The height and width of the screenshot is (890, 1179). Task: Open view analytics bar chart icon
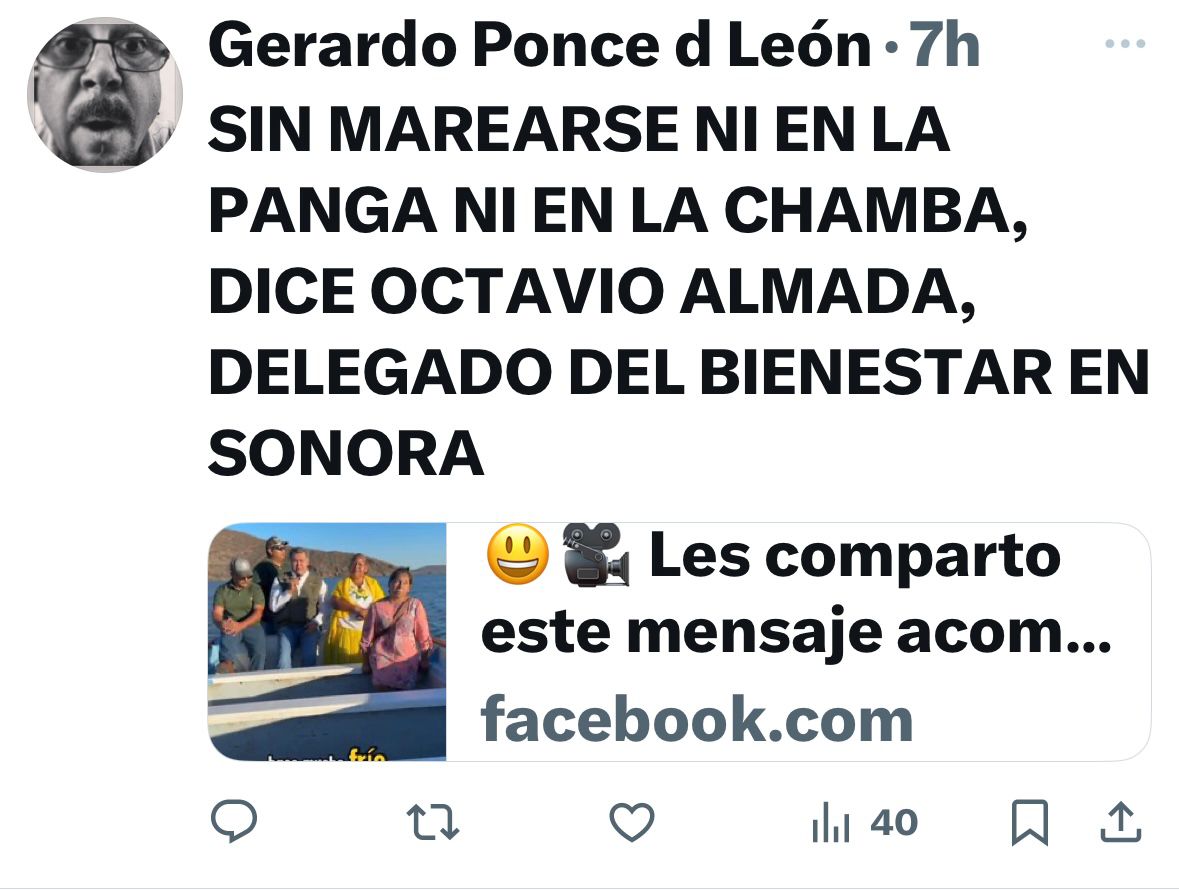pos(831,822)
